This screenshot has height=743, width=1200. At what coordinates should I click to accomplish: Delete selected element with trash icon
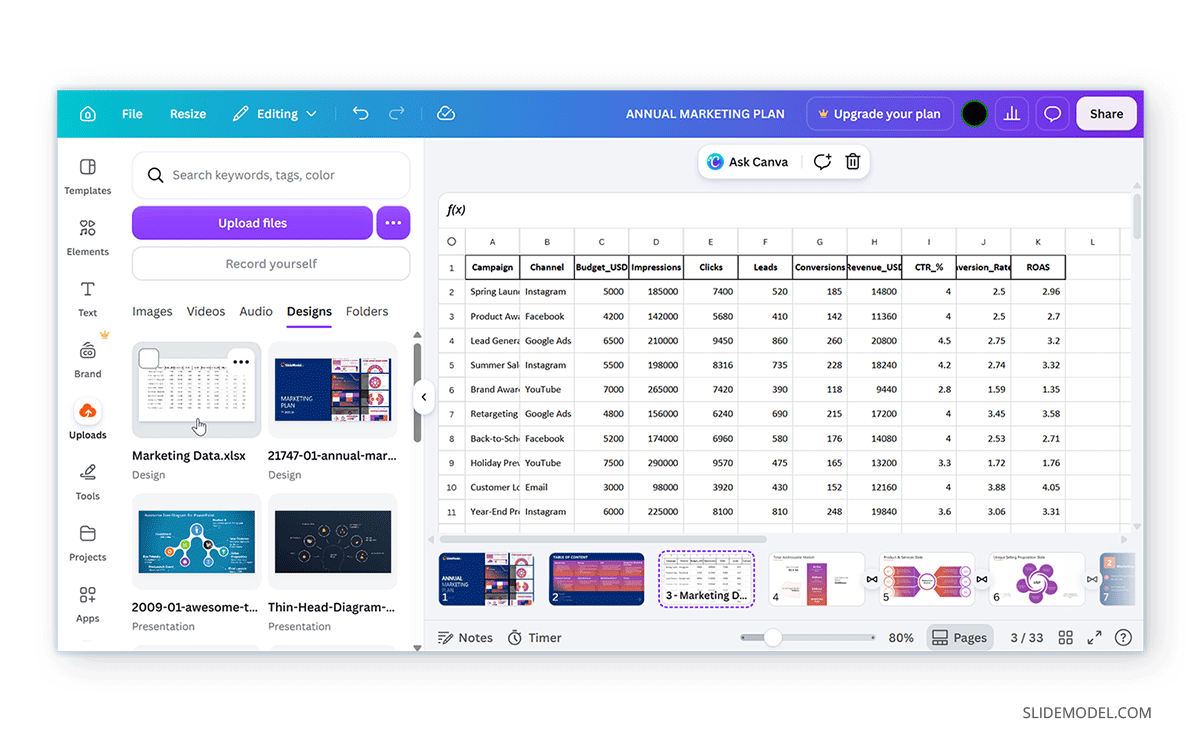click(x=853, y=162)
